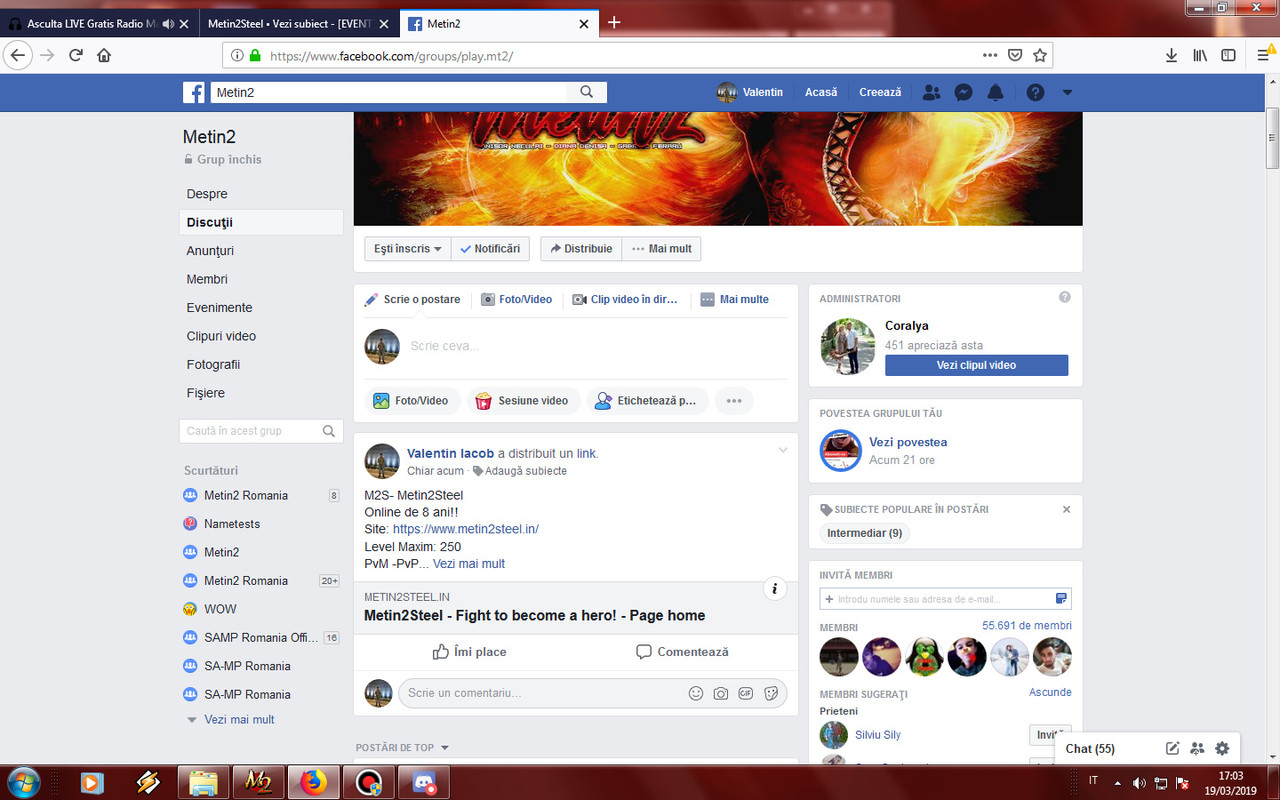1280x800 pixels.
Task: Open the help question mark icon
Action: click(x=1035, y=92)
